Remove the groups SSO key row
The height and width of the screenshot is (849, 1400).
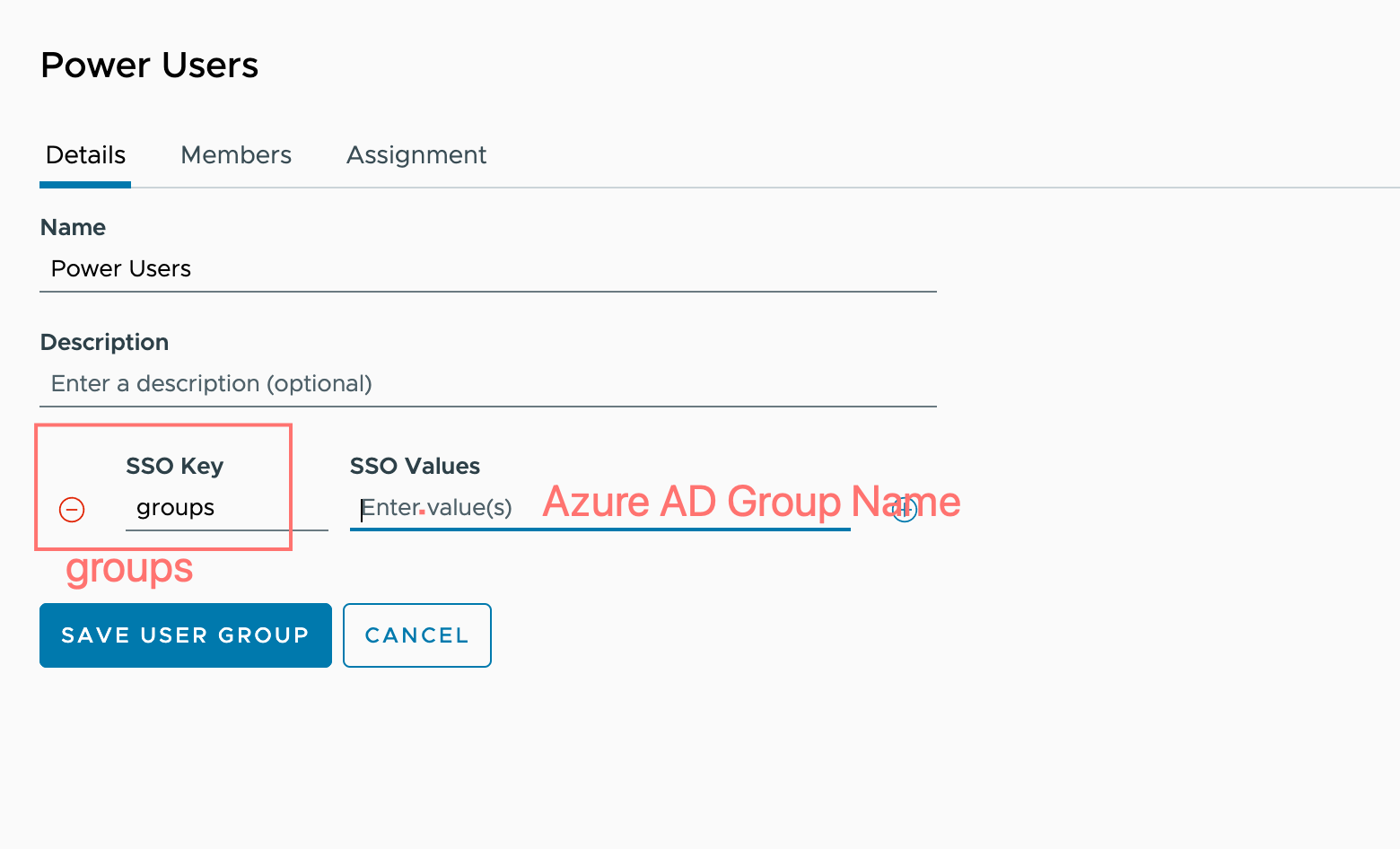coord(72,510)
